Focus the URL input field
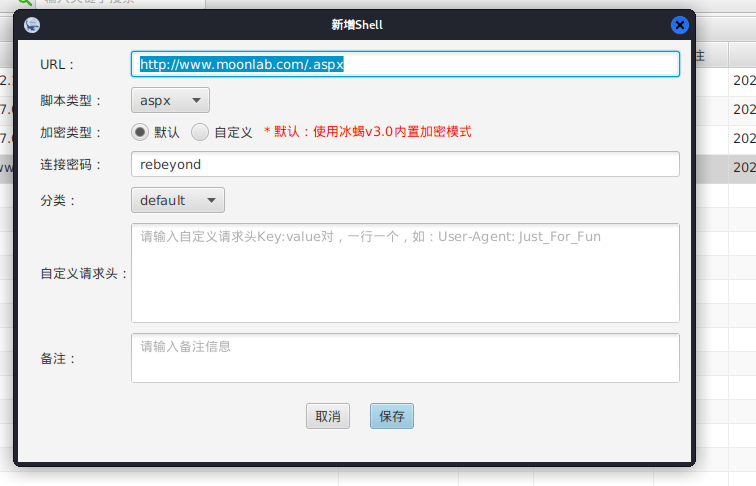 coord(405,64)
